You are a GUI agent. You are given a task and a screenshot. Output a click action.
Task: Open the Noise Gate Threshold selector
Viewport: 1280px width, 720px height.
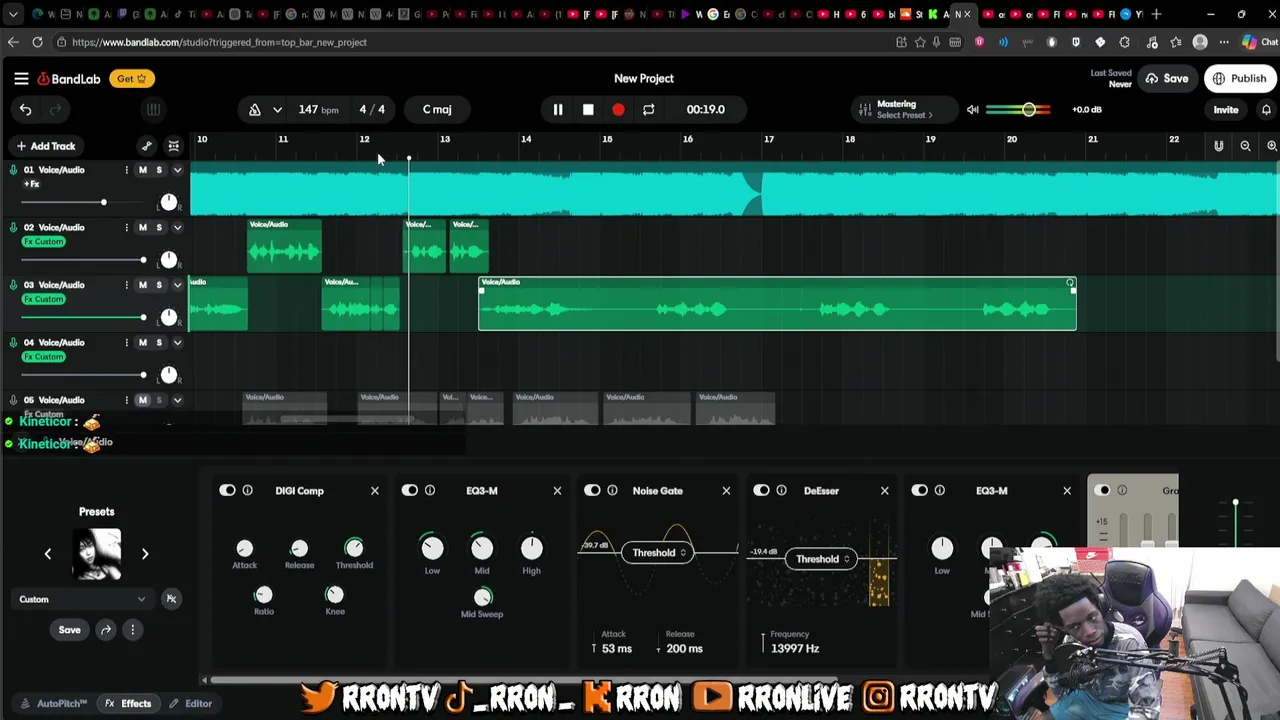(x=658, y=552)
